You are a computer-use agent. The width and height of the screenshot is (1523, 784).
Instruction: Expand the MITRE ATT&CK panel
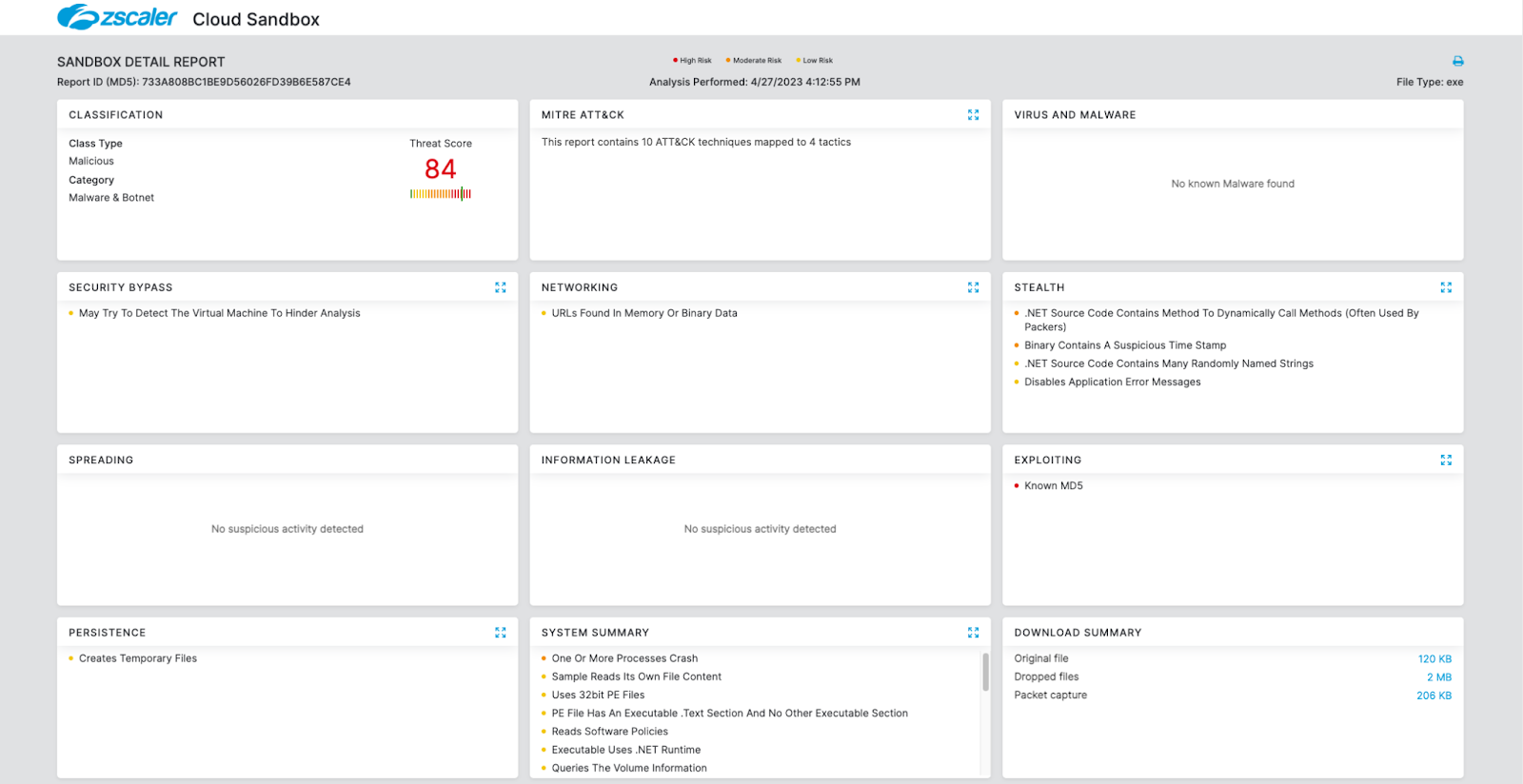click(973, 115)
